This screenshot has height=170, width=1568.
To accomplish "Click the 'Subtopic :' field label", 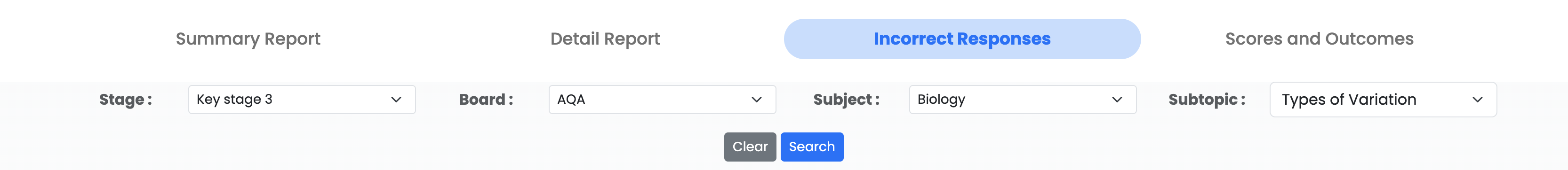I will tap(1207, 100).
